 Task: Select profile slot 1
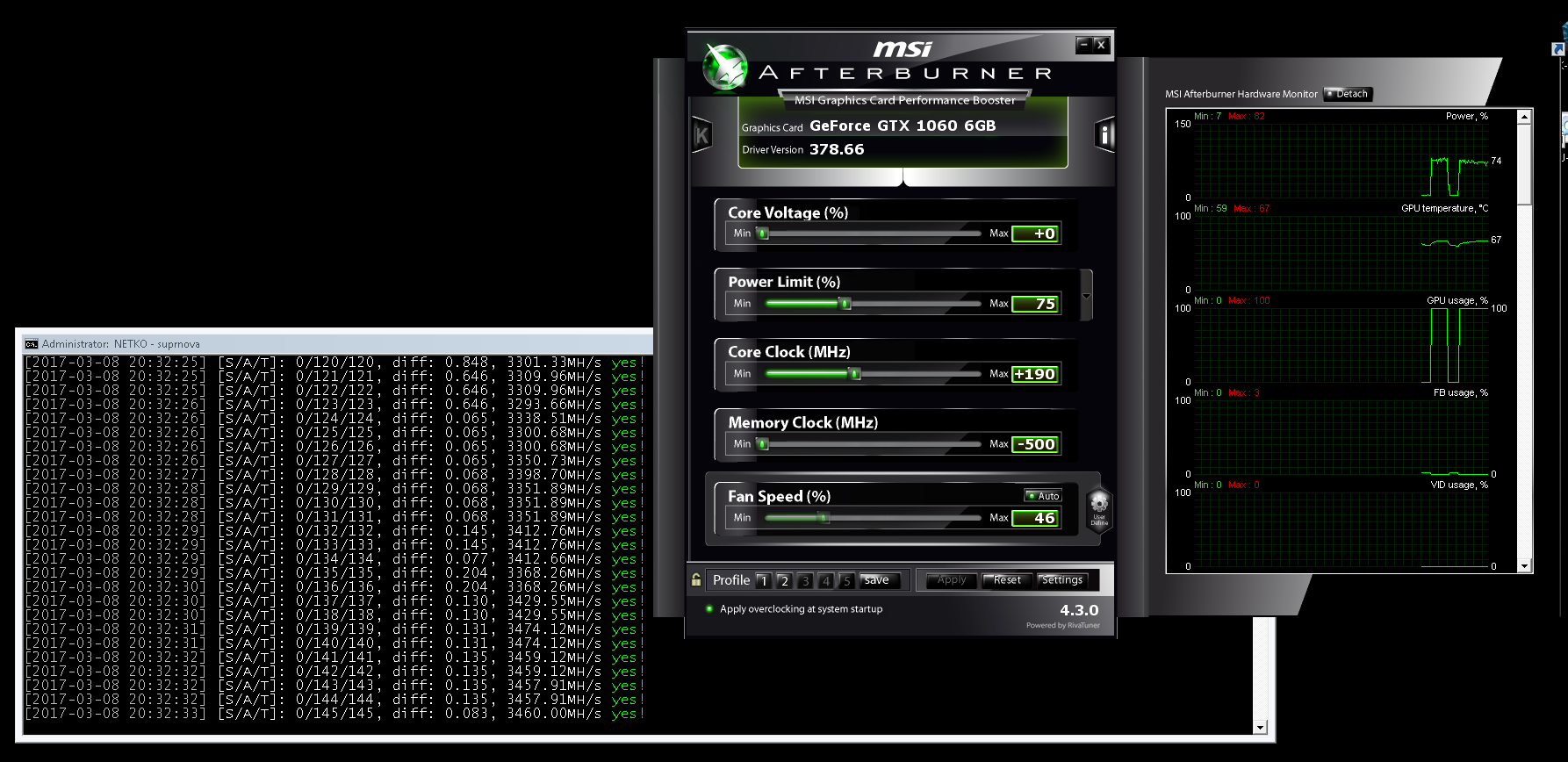pyautogui.click(x=764, y=581)
